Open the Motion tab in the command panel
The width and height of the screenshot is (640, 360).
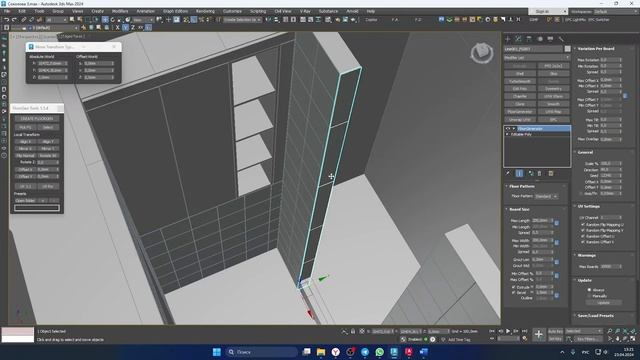pos(540,39)
